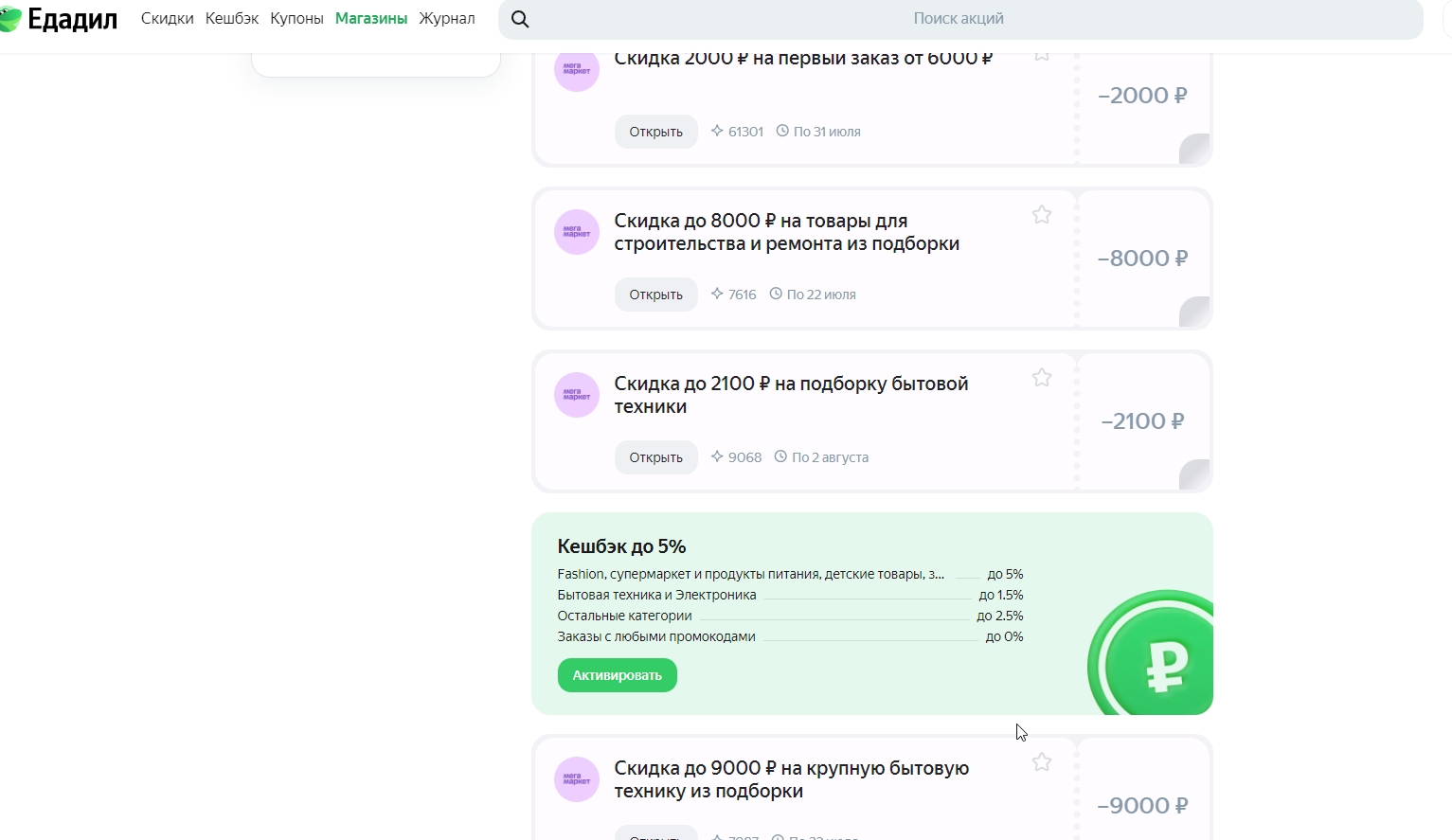Open the Кешбэк section
The image size is (1452, 840).
click(x=232, y=19)
